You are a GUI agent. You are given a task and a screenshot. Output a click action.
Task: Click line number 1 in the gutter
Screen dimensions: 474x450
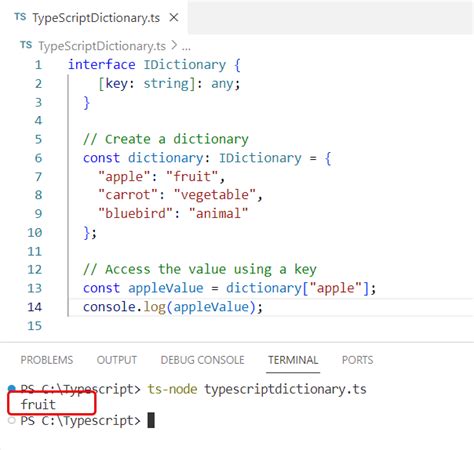click(x=38, y=65)
